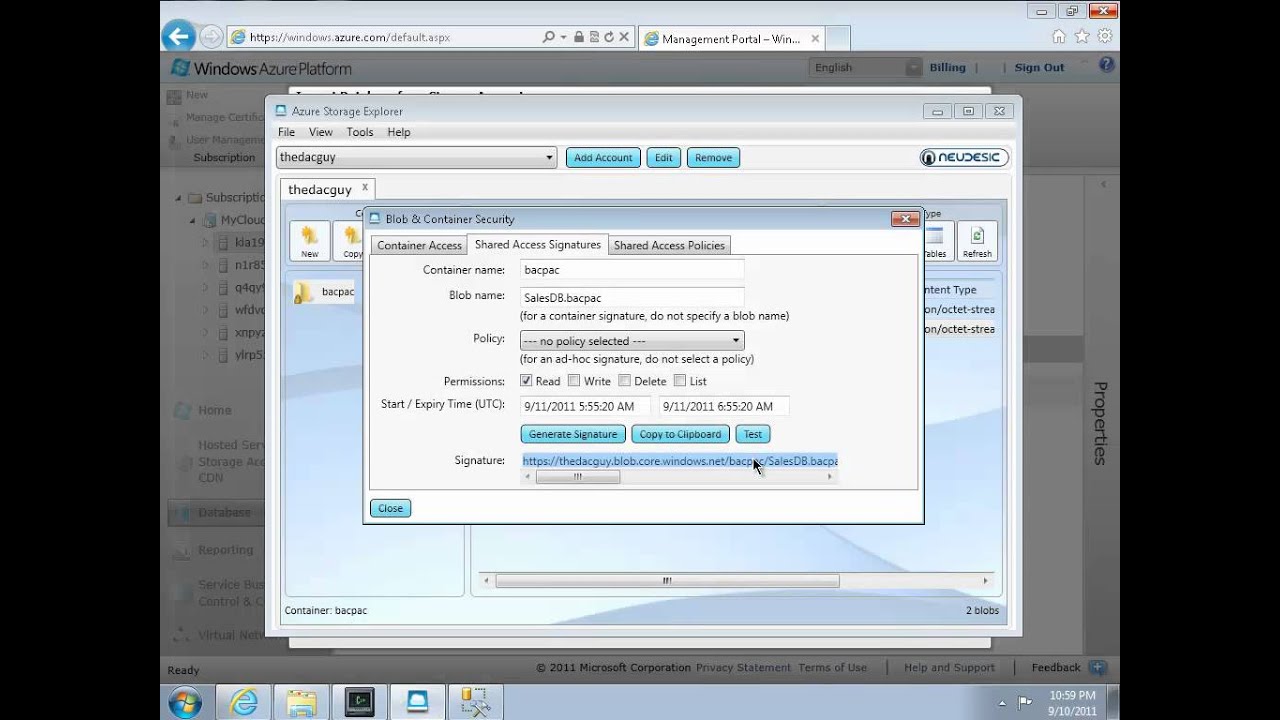
Task: Click the generated Signature URL field
Action: click(679, 461)
